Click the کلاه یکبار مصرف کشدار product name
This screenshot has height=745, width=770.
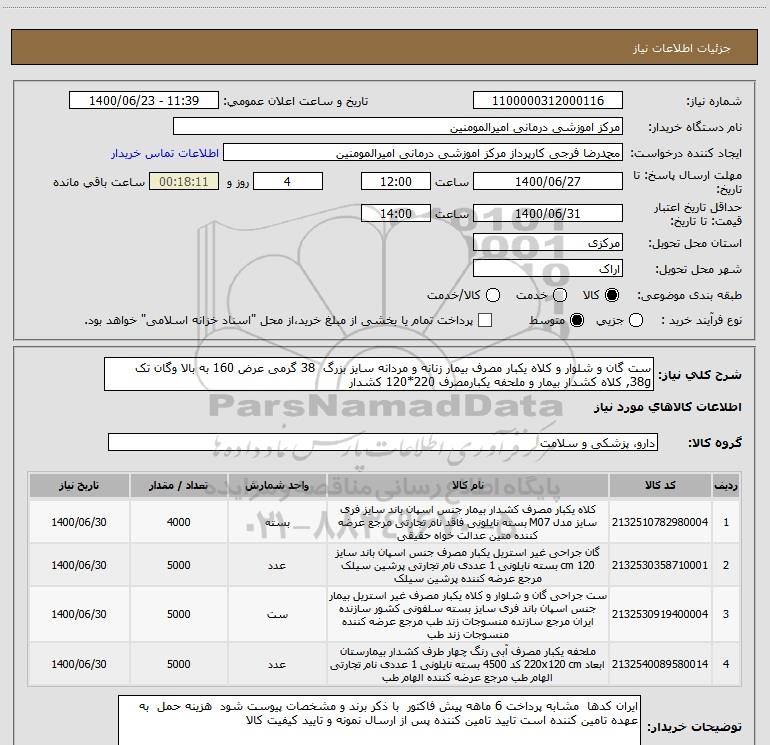(468, 522)
